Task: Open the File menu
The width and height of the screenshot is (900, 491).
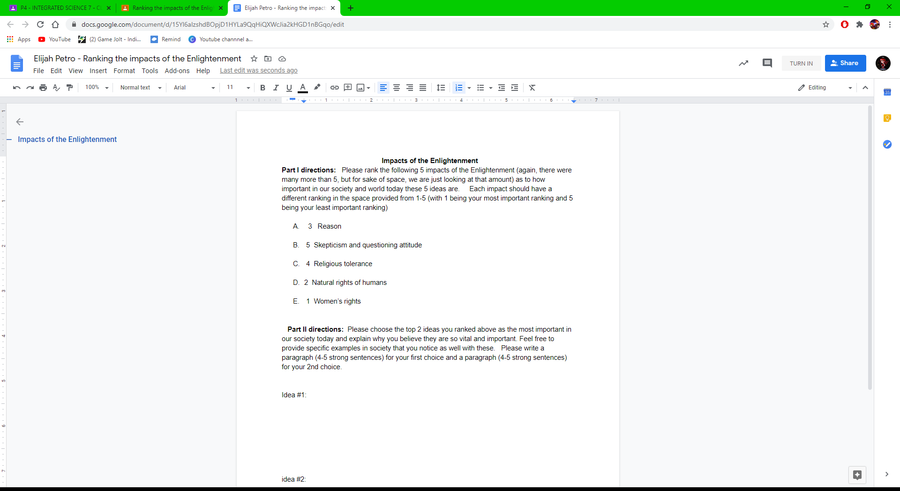Action: click(x=38, y=71)
